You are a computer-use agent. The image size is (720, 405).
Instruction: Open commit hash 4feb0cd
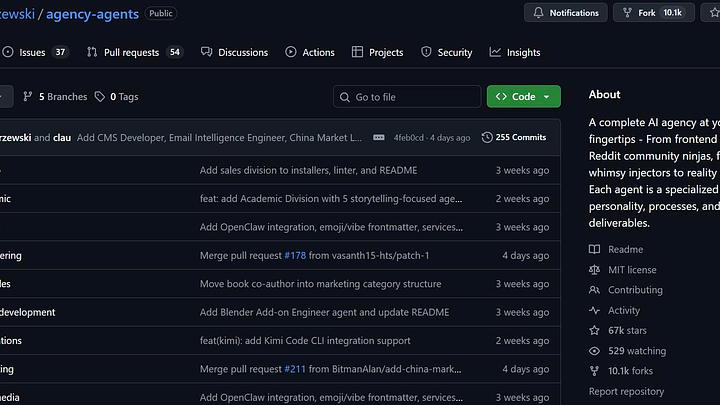[408, 138]
